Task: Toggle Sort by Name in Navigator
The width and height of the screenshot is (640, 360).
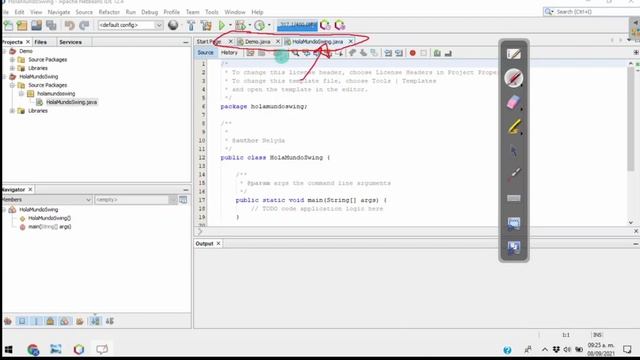Action: click(x=95, y=322)
